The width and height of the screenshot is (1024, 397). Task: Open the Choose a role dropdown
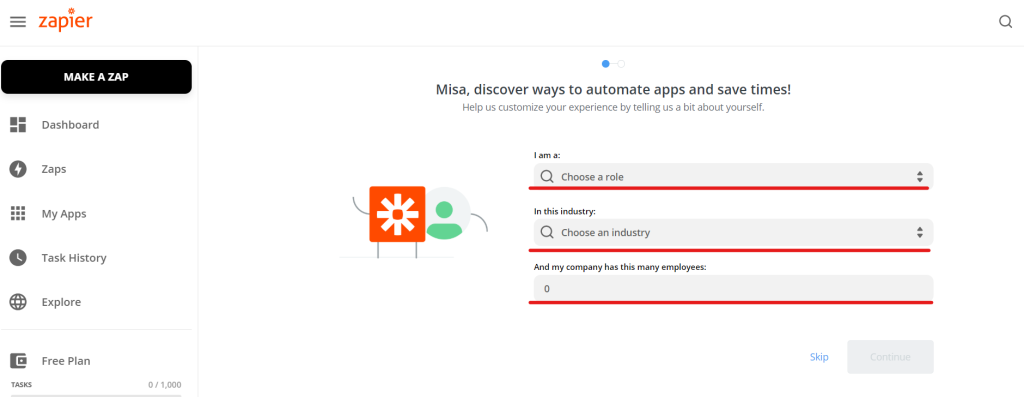(733, 176)
